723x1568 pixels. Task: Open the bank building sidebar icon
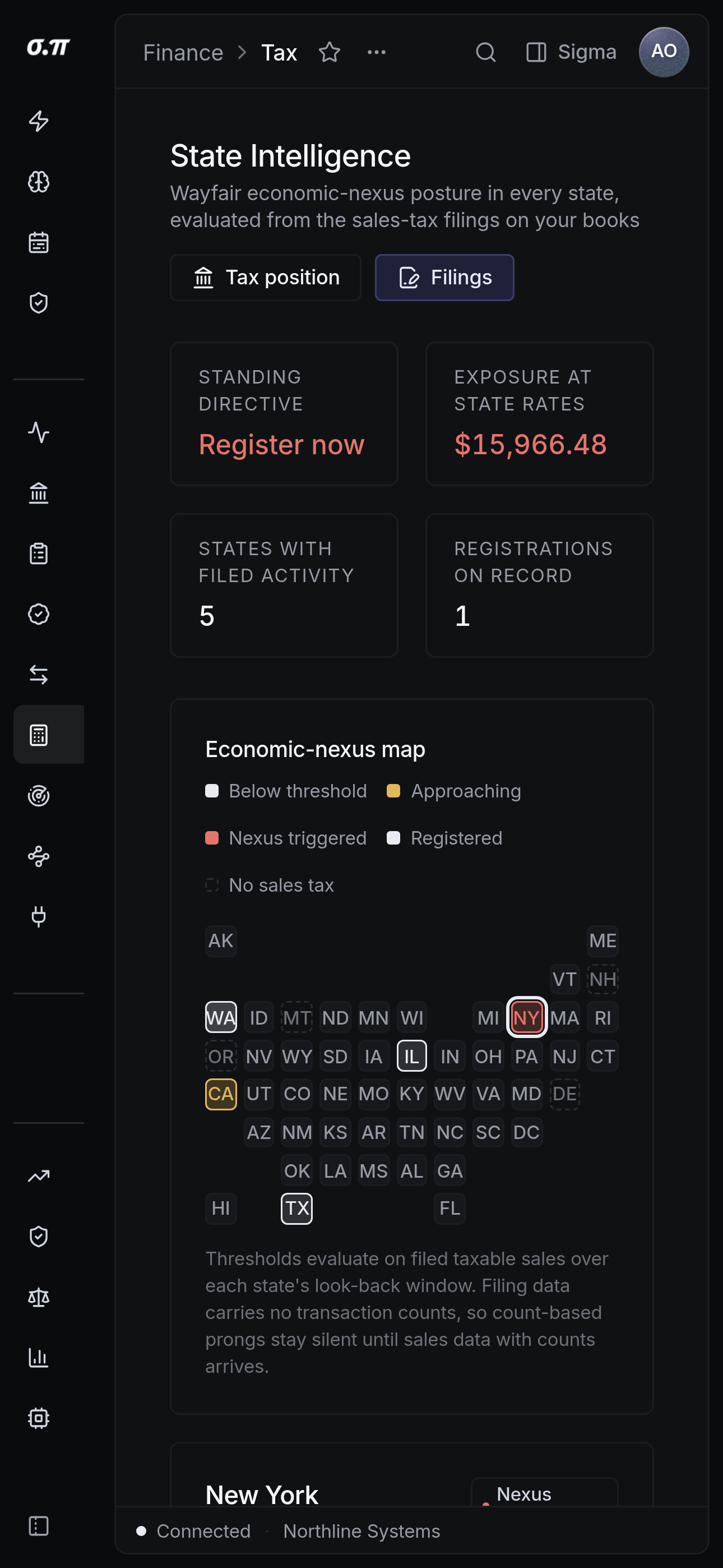[39, 493]
